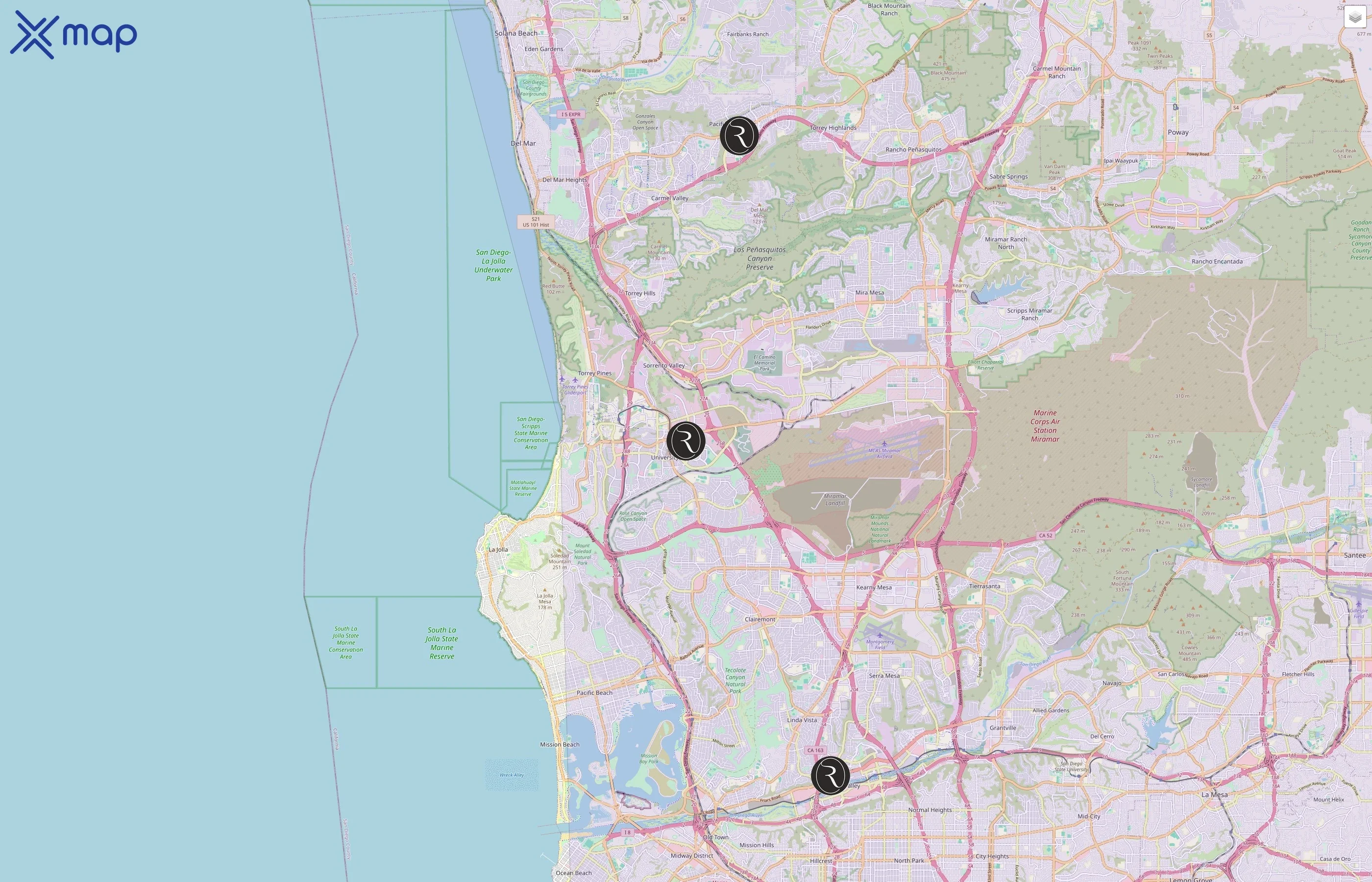Click the xmap logo
Screen dimensions: 1372x882
click(x=73, y=35)
